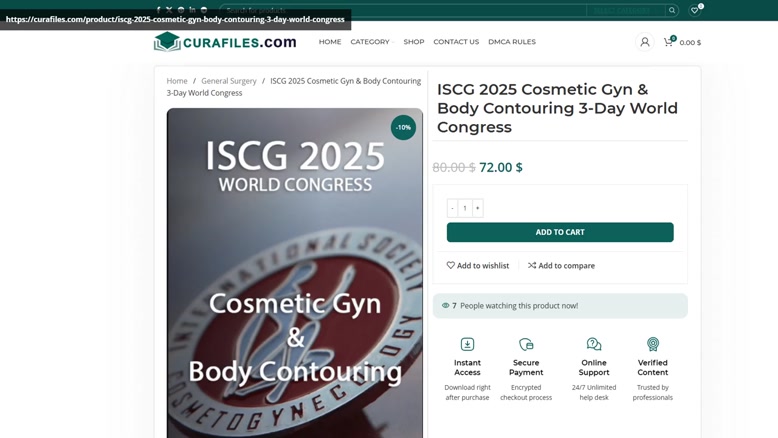778x438 pixels.
Task: Expand the Category menu dropdown
Action: (372, 42)
